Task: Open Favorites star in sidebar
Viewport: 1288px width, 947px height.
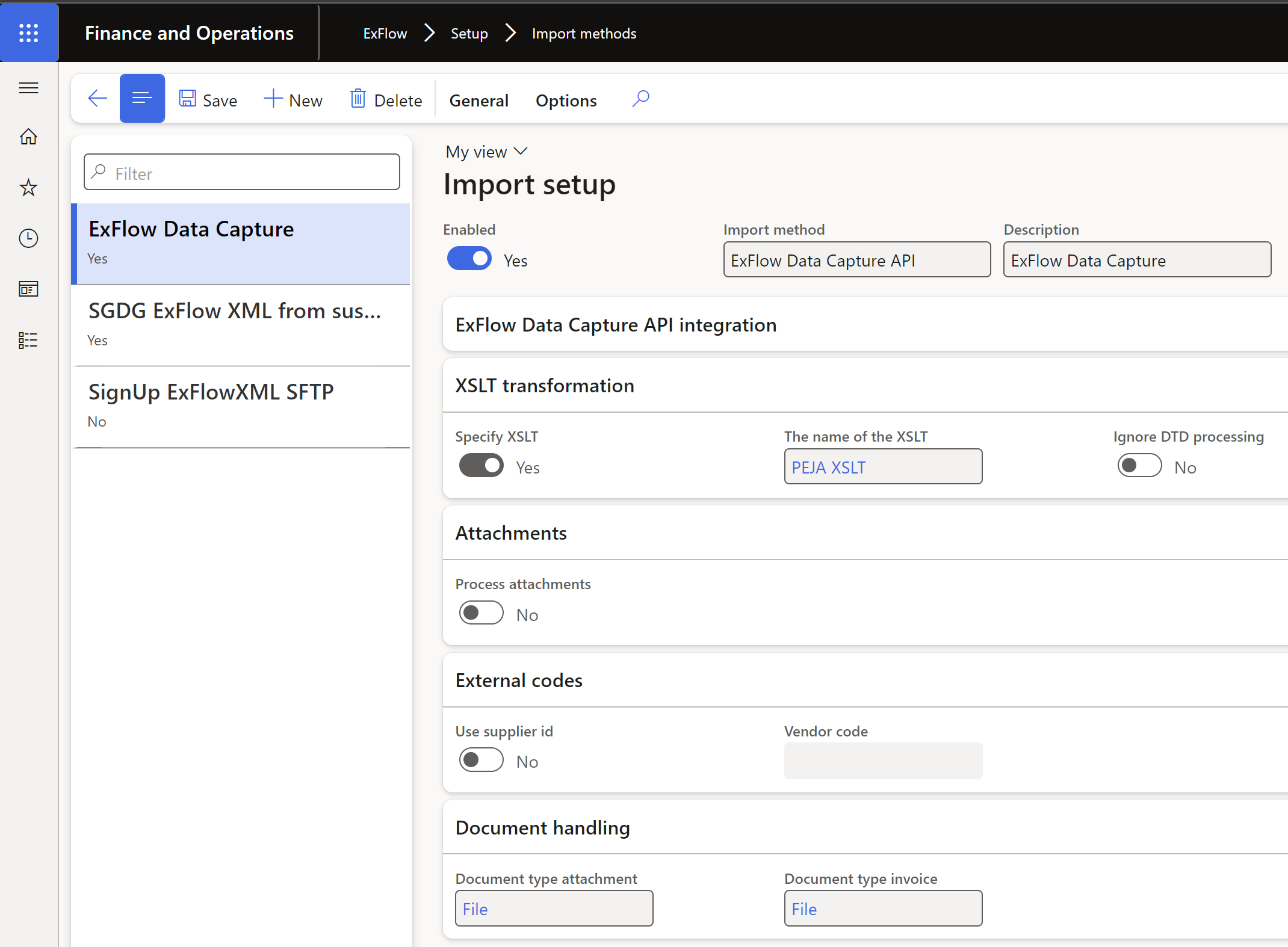Action: 28,188
